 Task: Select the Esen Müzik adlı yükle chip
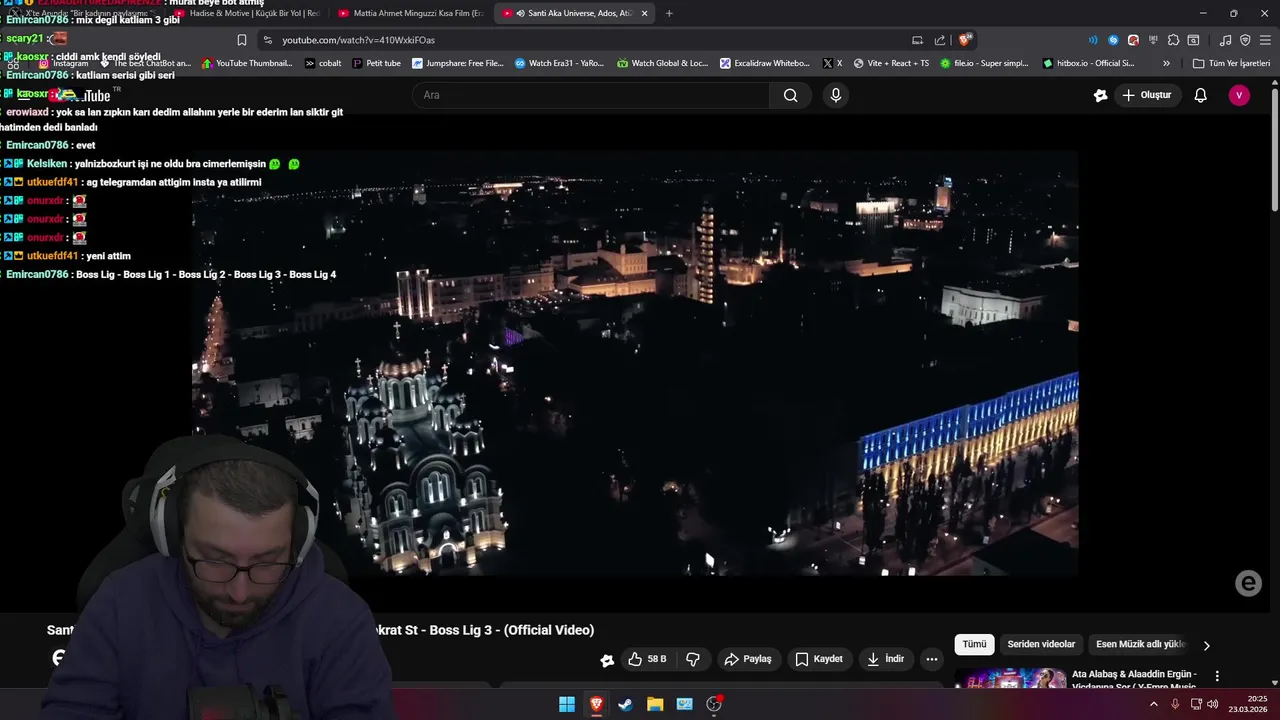click(x=1140, y=645)
